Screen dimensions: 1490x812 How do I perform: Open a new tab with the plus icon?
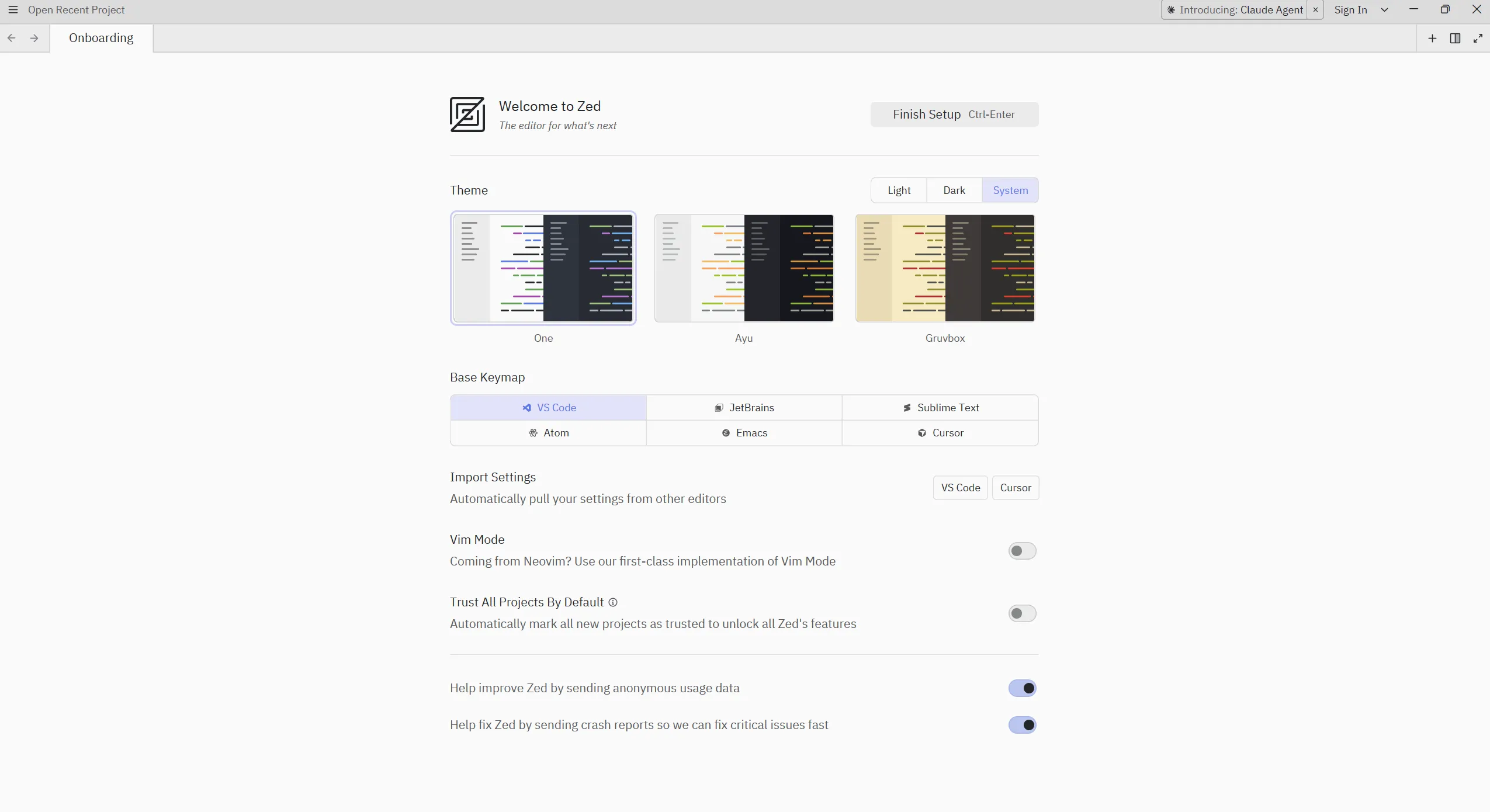tap(1433, 38)
